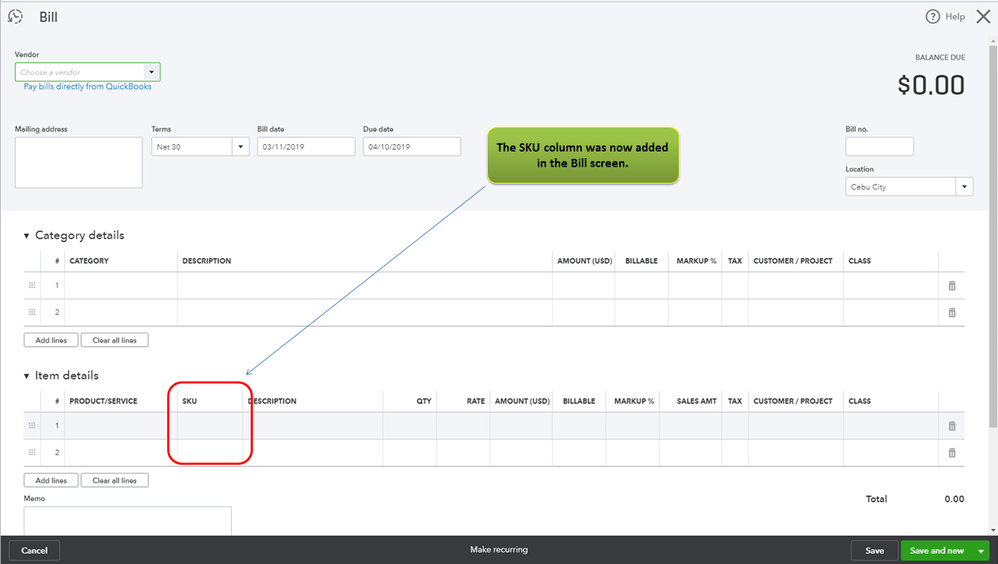Click Category cell in category line 1
The height and width of the screenshot is (564, 998).
pos(121,286)
